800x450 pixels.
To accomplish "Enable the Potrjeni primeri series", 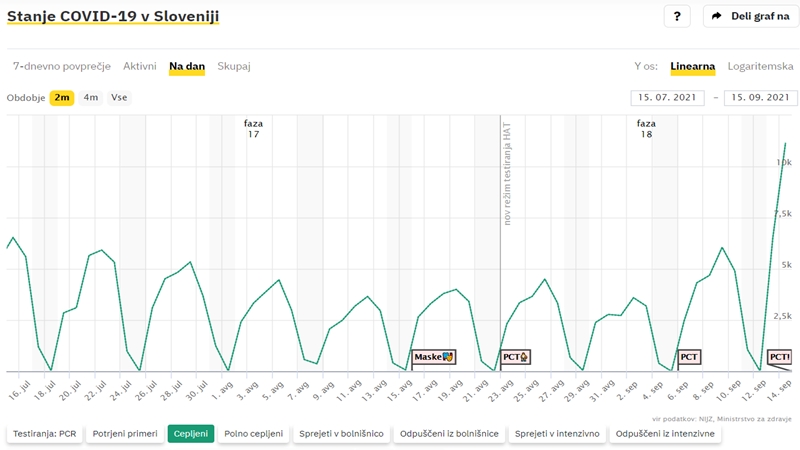I will pyautogui.click(x=125, y=434).
